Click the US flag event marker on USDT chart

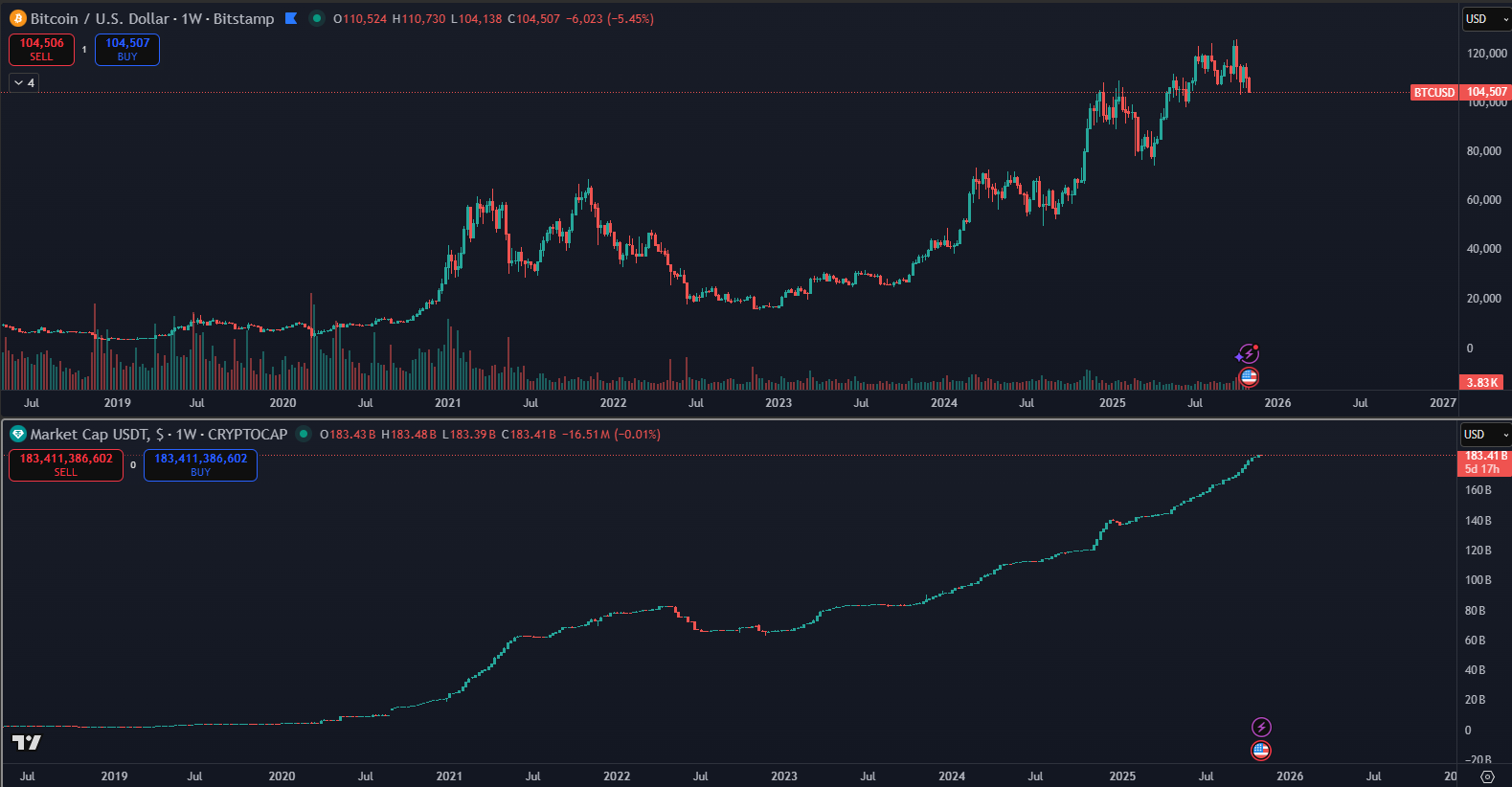point(1261,751)
